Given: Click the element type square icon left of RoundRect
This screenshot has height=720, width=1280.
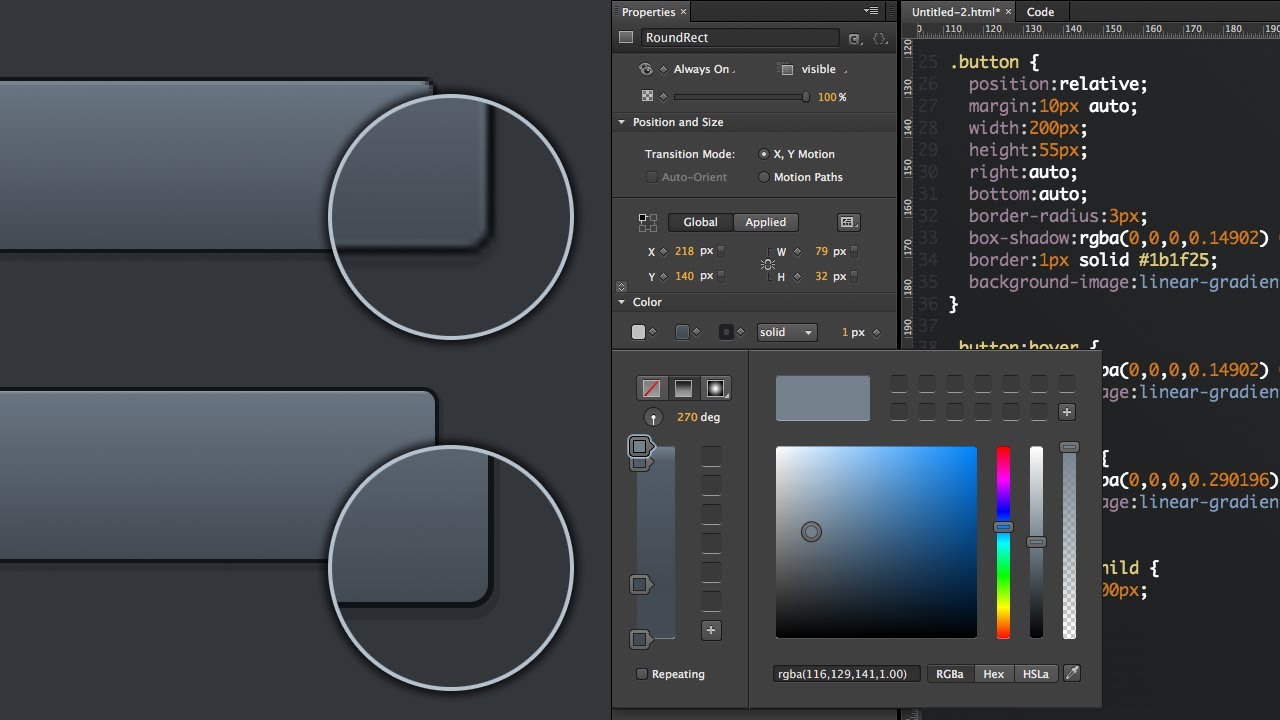Looking at the screenshot, I should point(626,37).
